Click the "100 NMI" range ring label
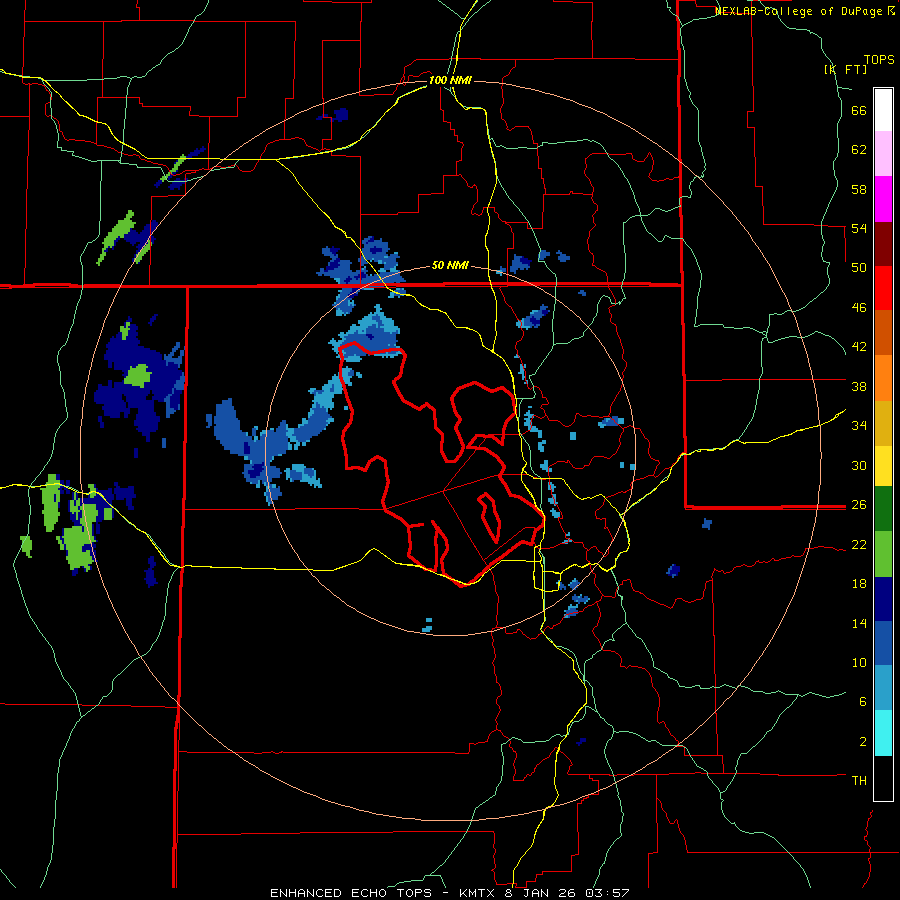This screenshot has height=900, width=900. [x=450, y=80]
